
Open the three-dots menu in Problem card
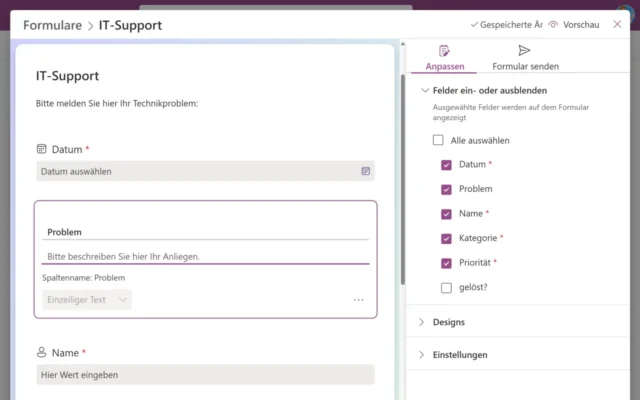point(359,299)
